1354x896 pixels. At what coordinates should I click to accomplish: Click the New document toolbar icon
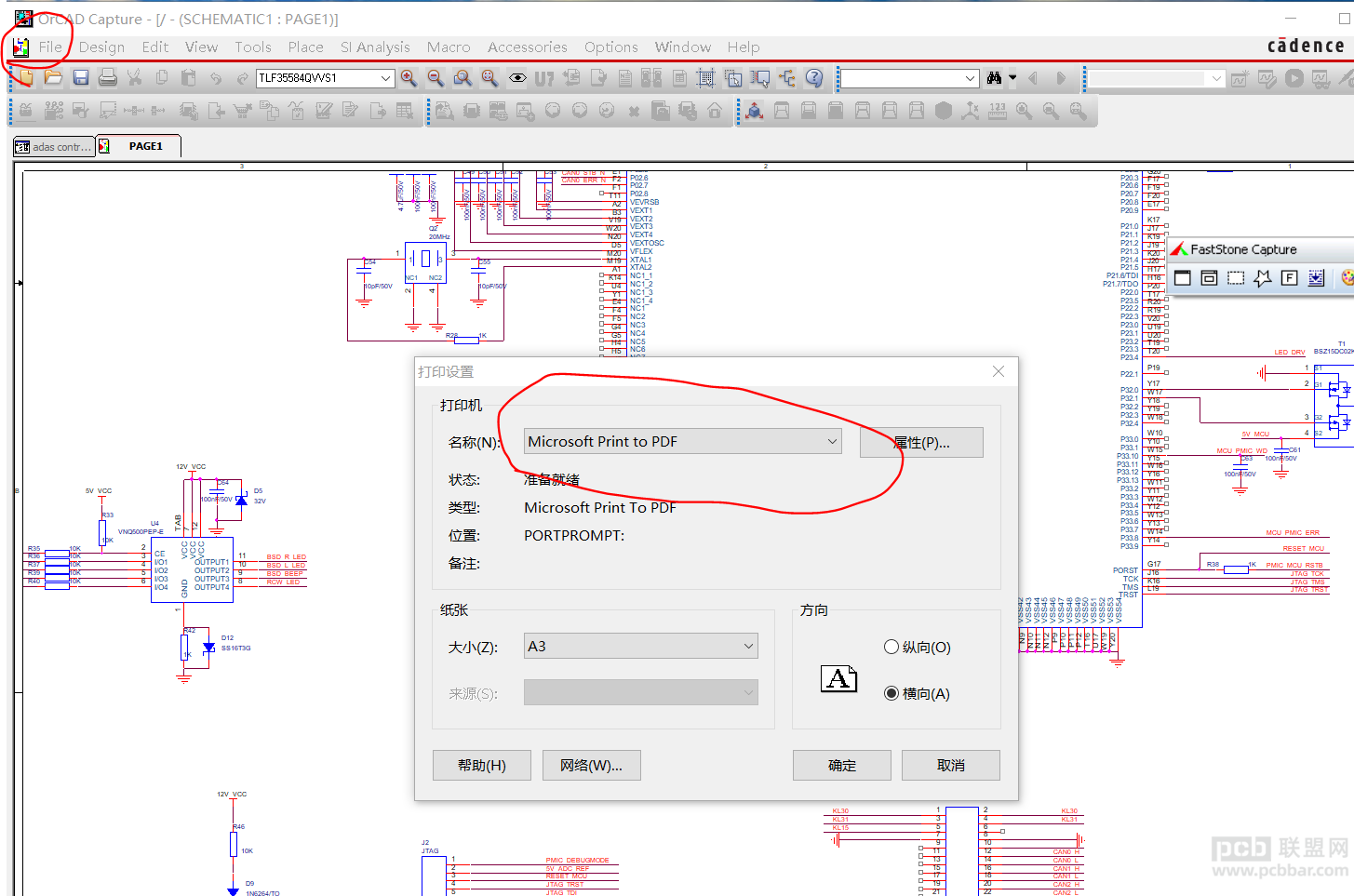tap(26, 78)
